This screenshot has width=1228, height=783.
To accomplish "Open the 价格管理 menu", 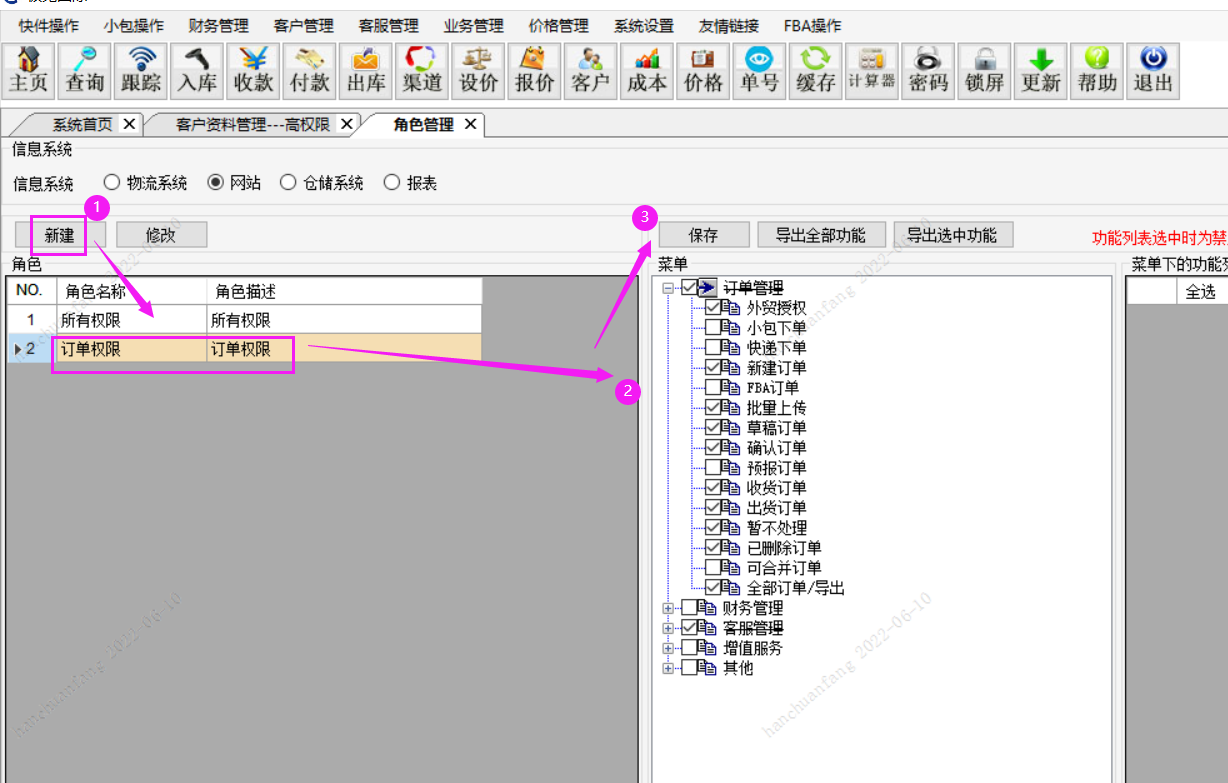I will (x=559, y=26).
